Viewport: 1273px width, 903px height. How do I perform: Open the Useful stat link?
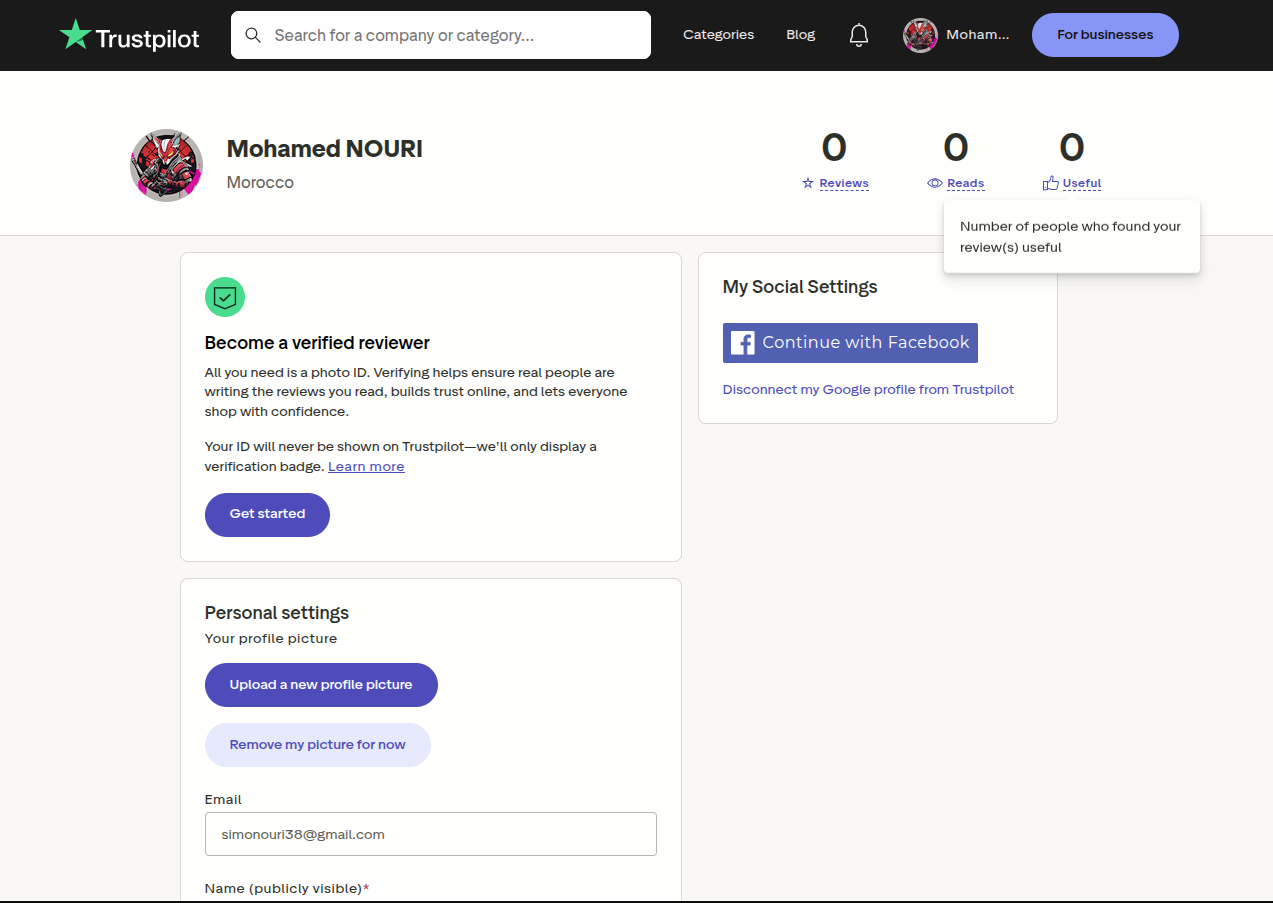[1082, 183]
